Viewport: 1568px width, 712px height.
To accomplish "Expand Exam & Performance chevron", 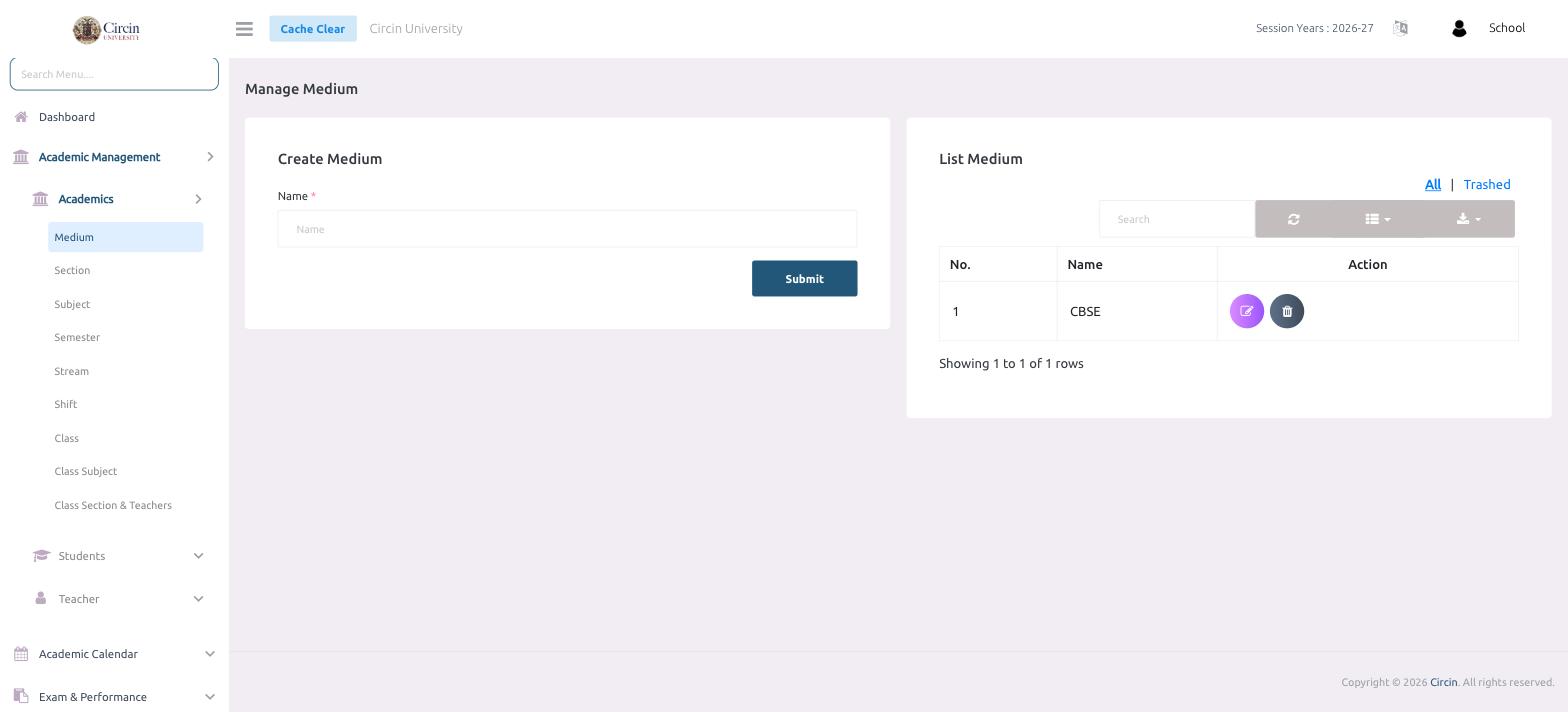I will 210,697.
